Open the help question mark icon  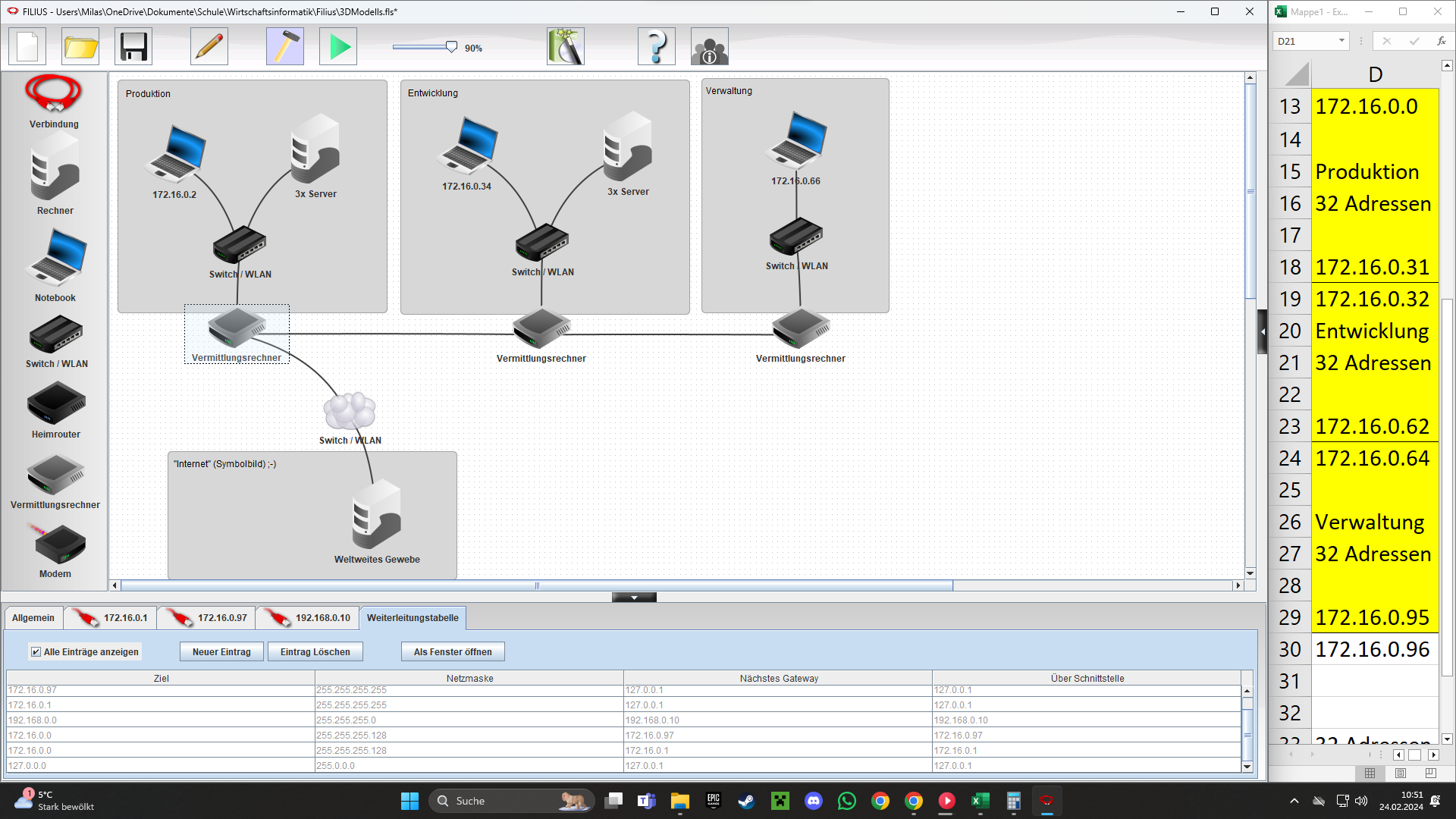coord(657,47)
